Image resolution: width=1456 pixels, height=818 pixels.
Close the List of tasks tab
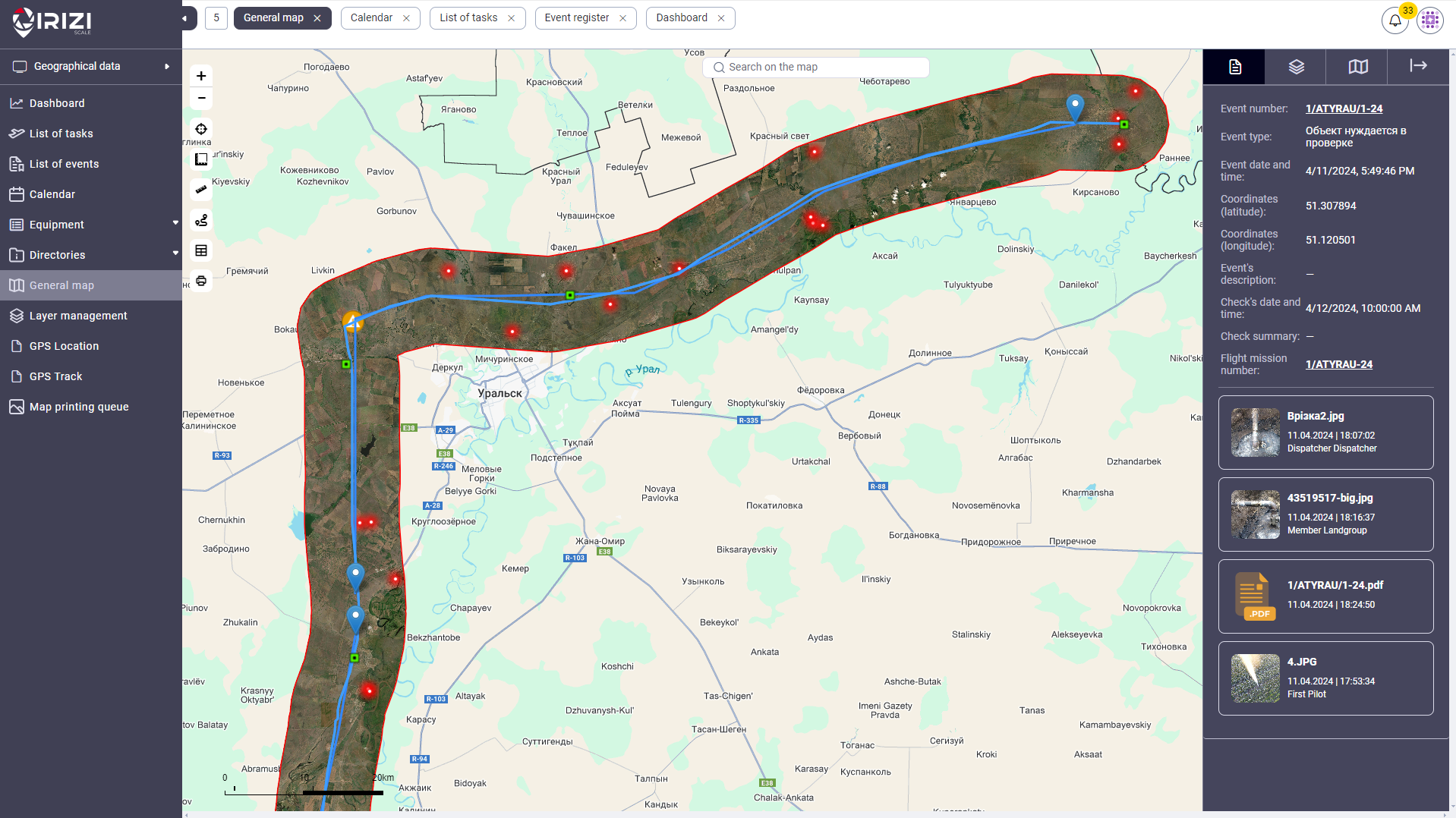coord(511,18)
